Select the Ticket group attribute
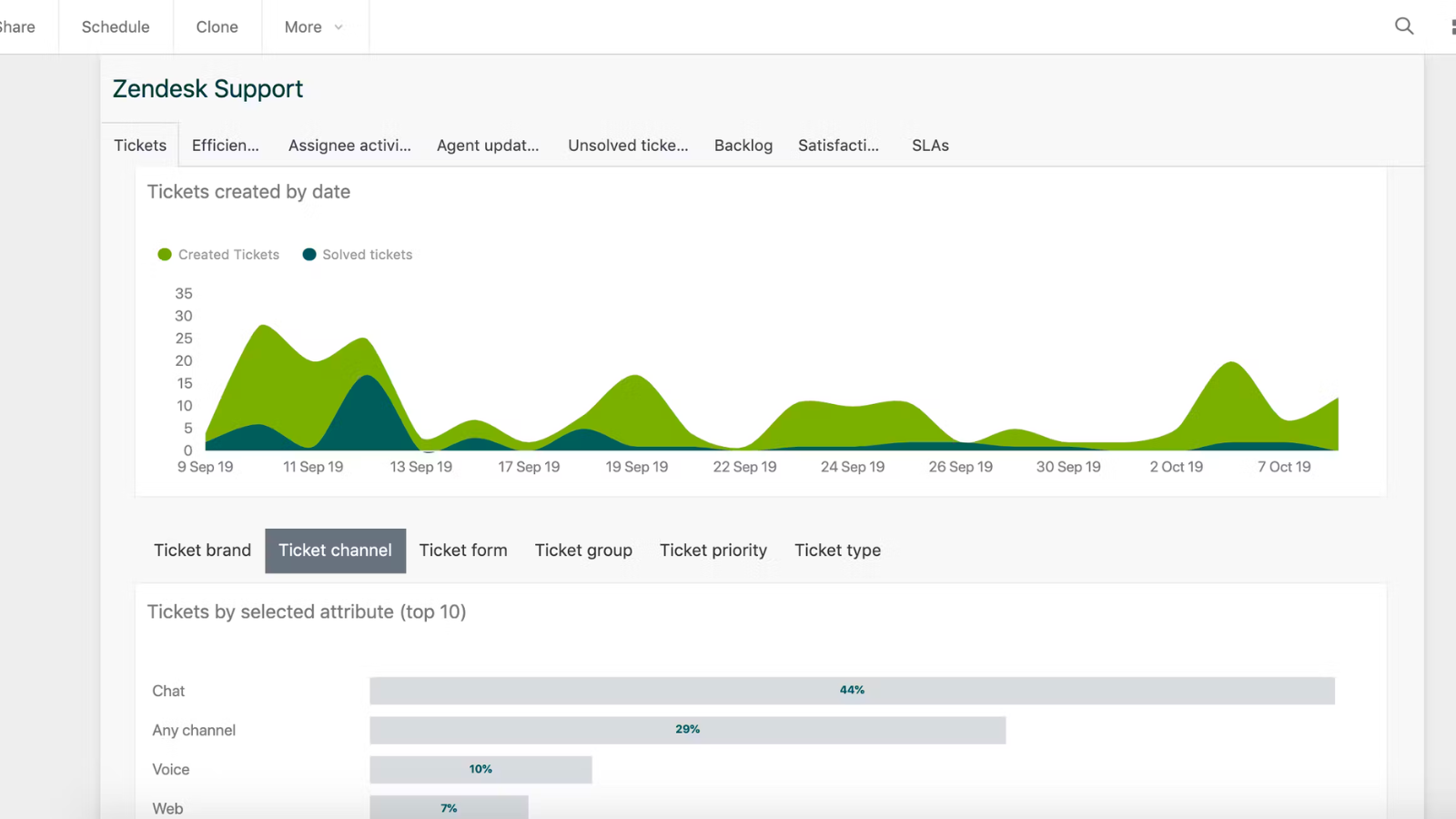Screen dimensions: 1456x819 coord(583,551)
